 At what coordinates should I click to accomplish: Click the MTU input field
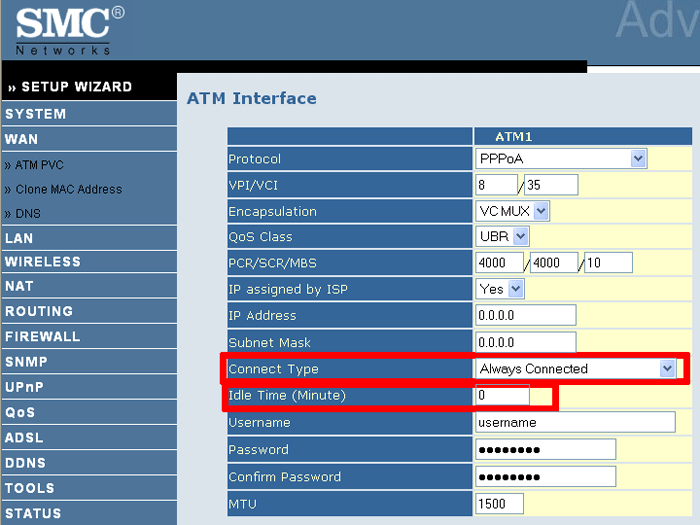point(499,504)
